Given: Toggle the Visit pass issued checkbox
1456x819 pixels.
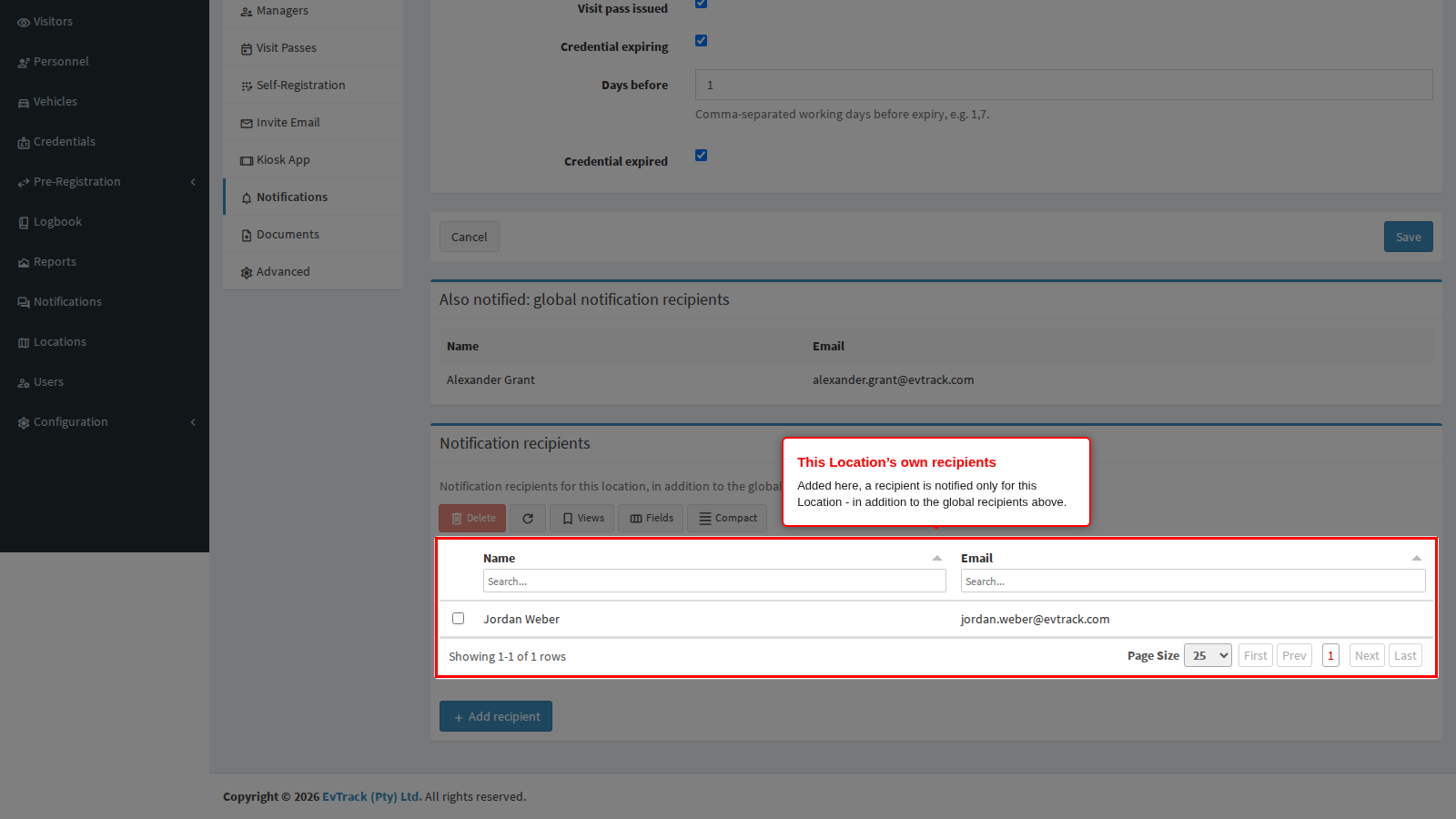Looking at the screenshot, I should [x=701, y=4].
